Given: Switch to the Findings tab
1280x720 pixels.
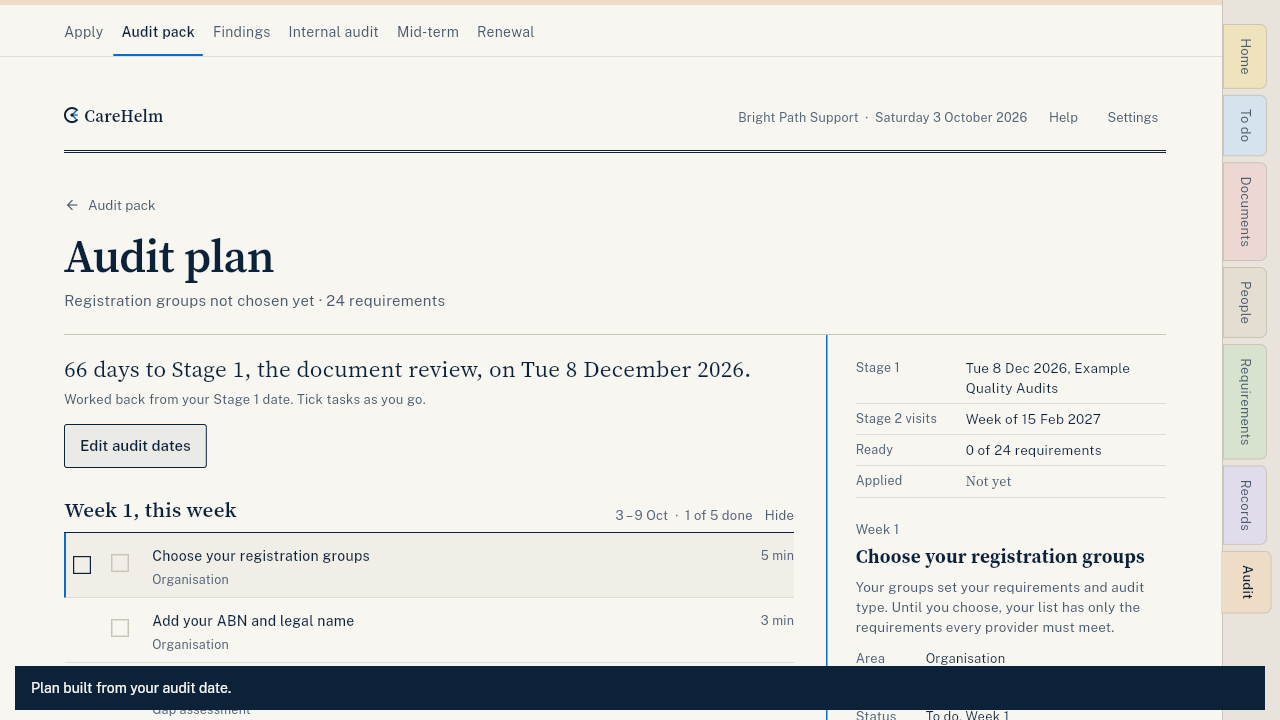Looking at the screenshot, I should [242, 32].
